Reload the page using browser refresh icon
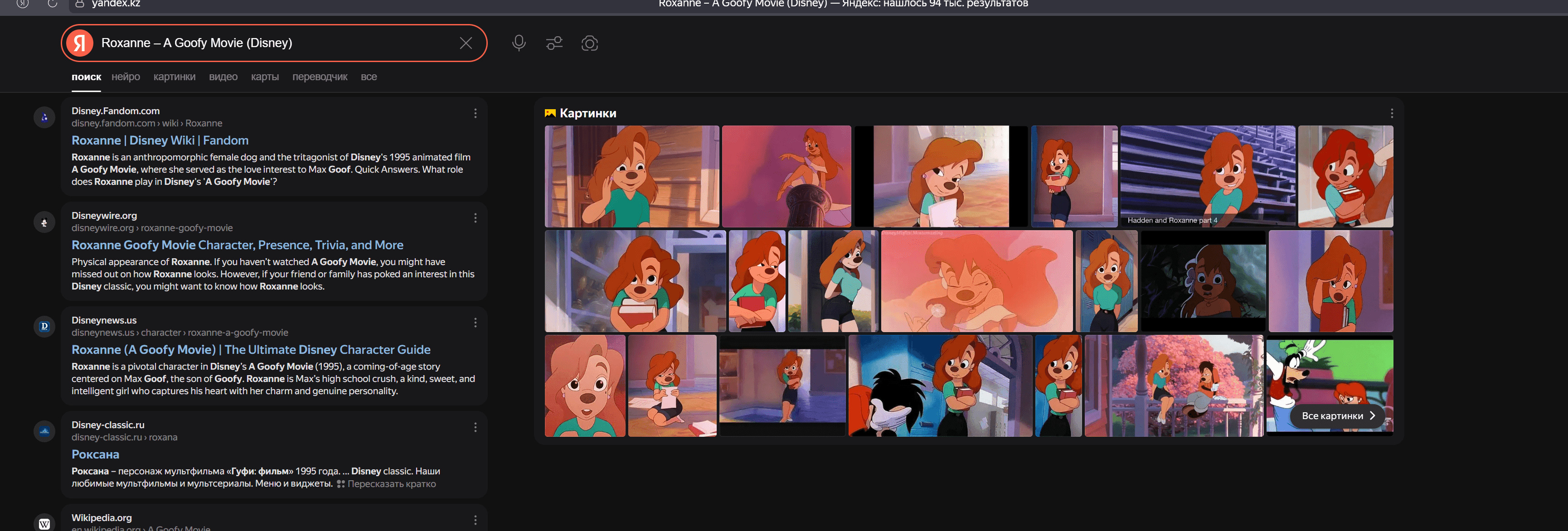 (x=52, y=4)
